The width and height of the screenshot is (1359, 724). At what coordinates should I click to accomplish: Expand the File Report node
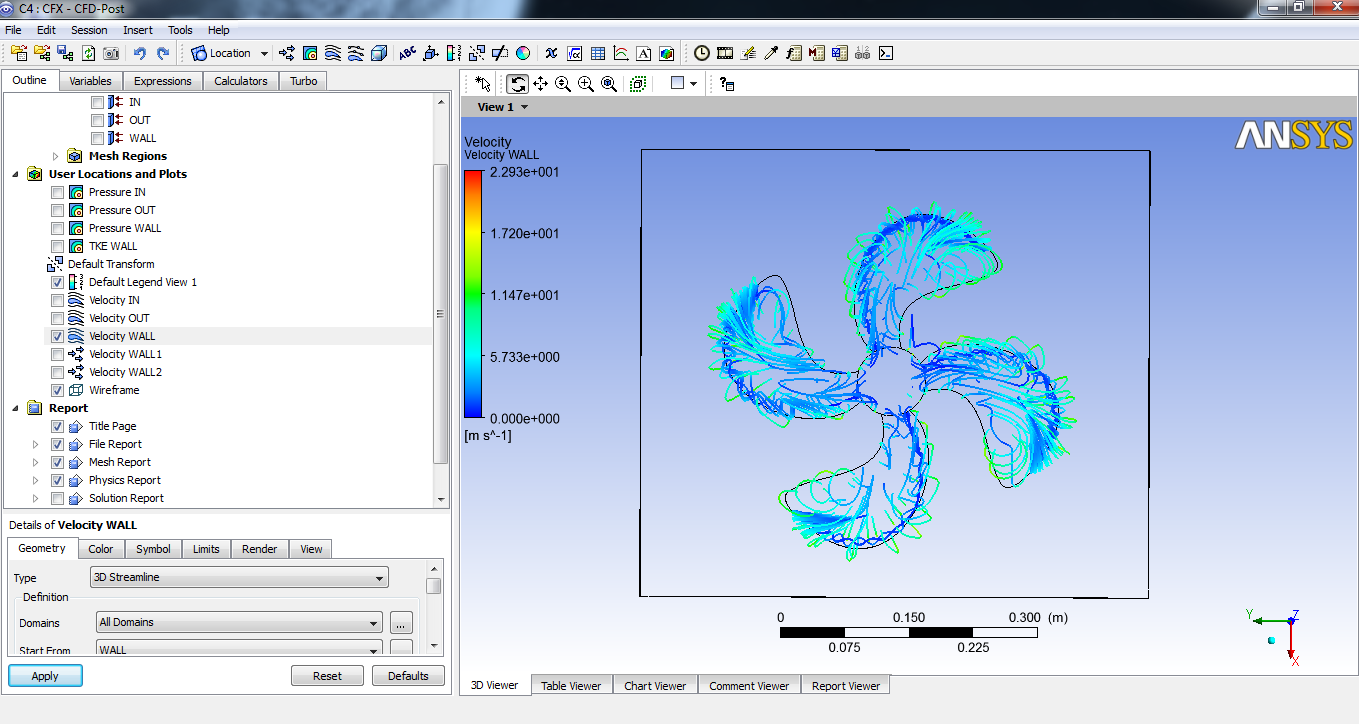point(36,444)
